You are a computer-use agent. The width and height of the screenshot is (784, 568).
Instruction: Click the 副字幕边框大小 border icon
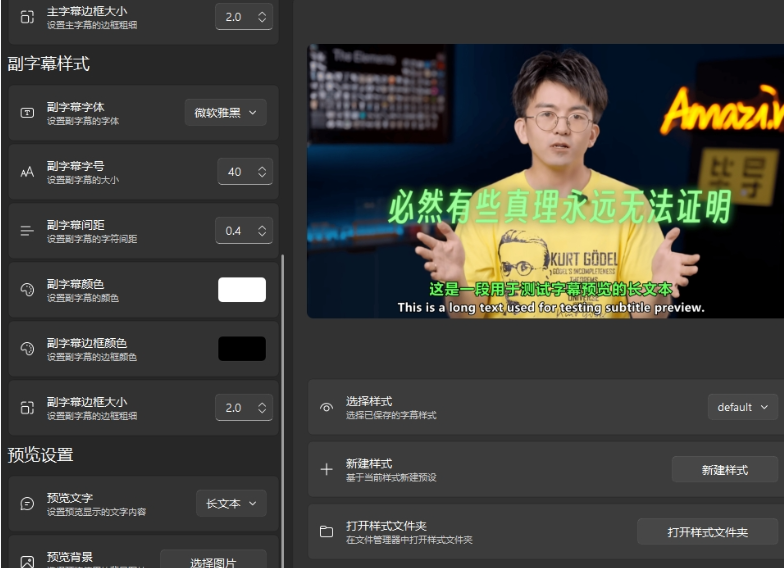click(27, 408)
